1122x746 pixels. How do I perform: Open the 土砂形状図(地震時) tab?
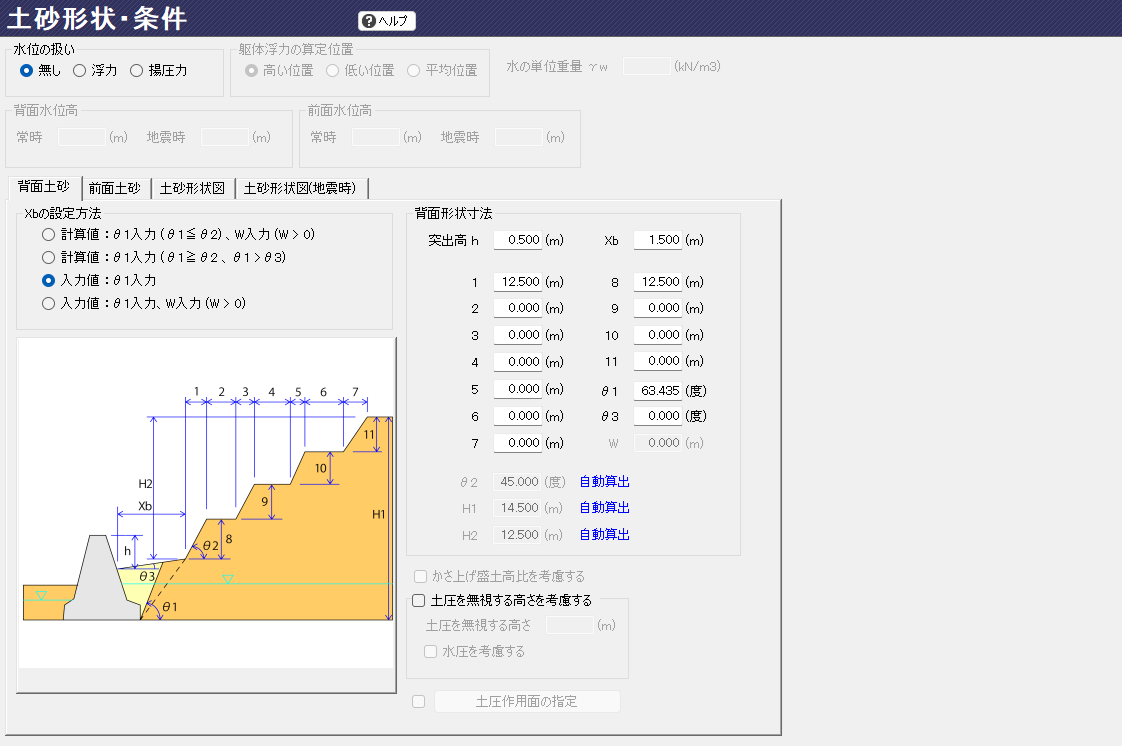pyautogui.click(x=301, y=188)
